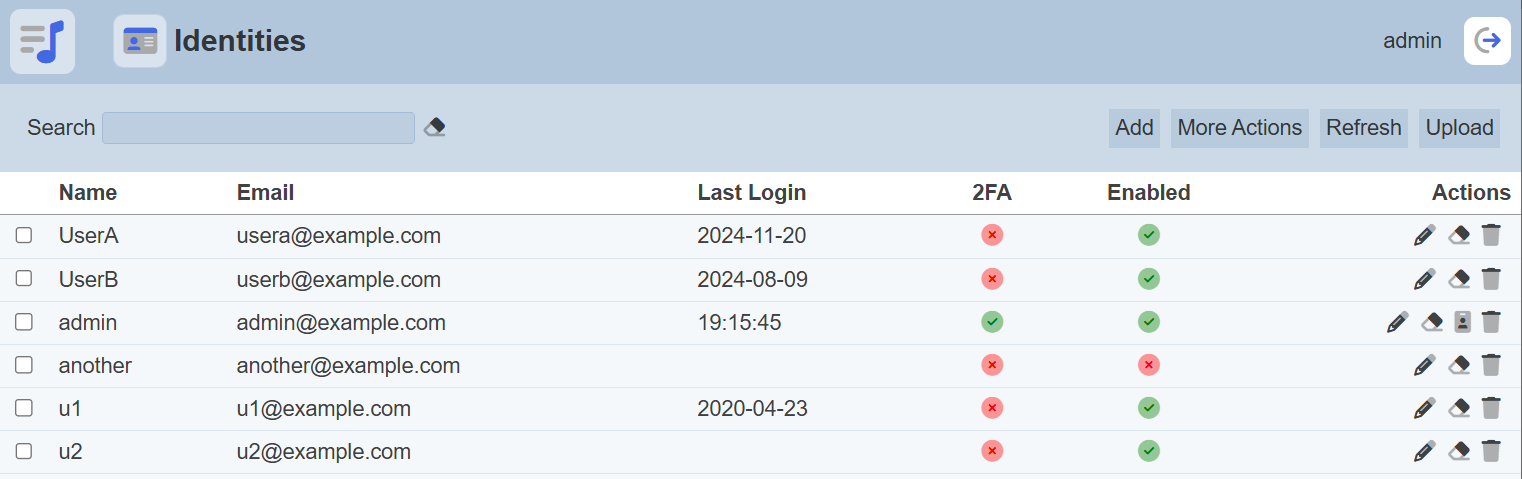1522x479 pixels.
Task: Open the More Actions menu
Action: click(x=1239, y=128)
